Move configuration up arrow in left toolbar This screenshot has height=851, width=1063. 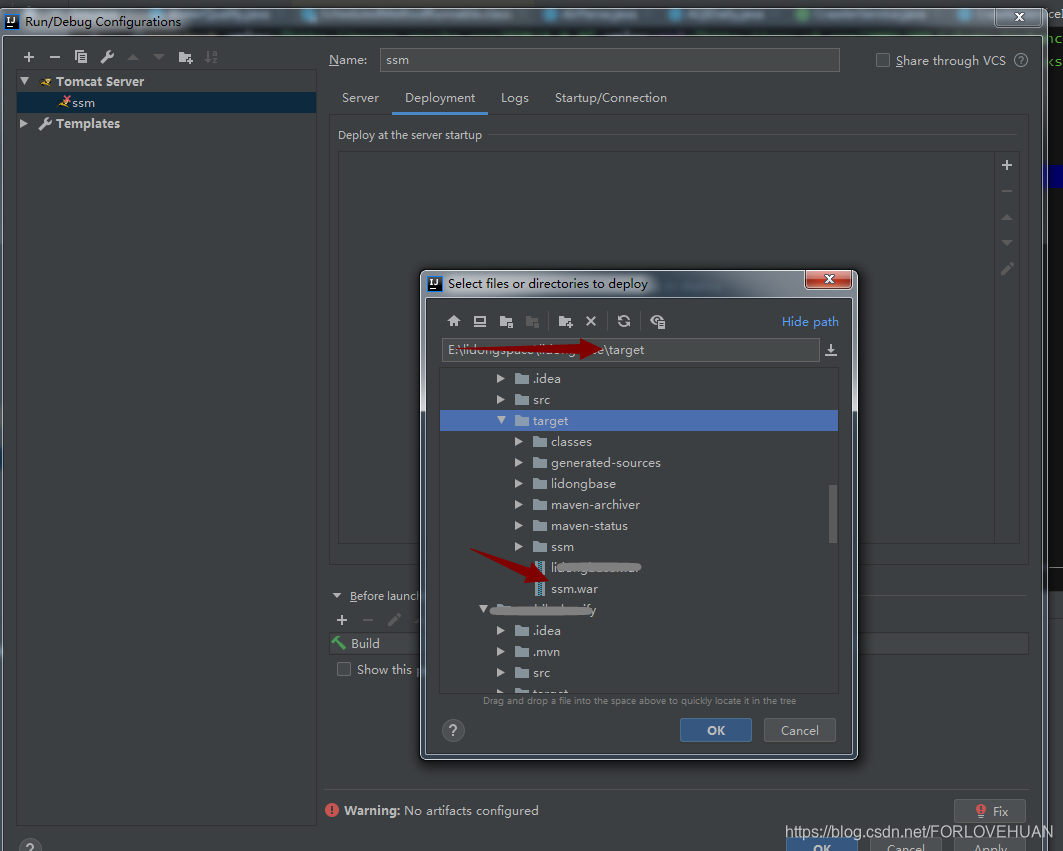133,58
